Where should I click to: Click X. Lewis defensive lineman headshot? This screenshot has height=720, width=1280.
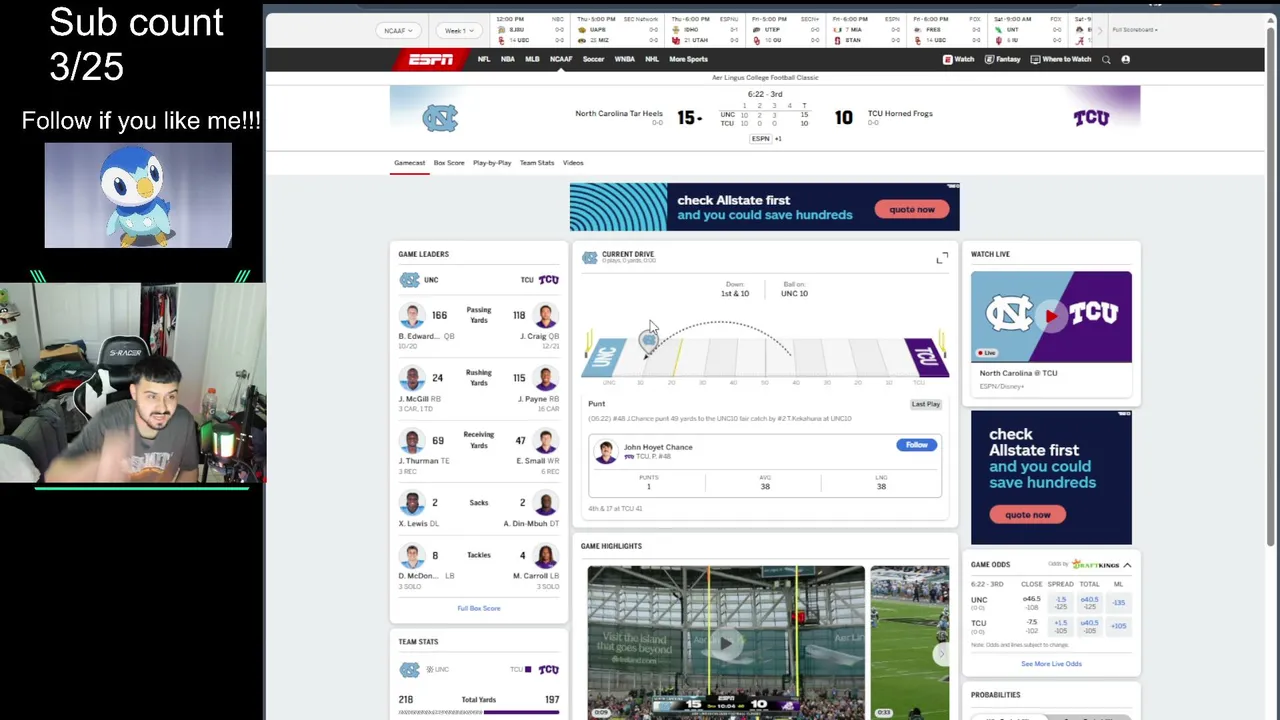(x=412, y=503)
